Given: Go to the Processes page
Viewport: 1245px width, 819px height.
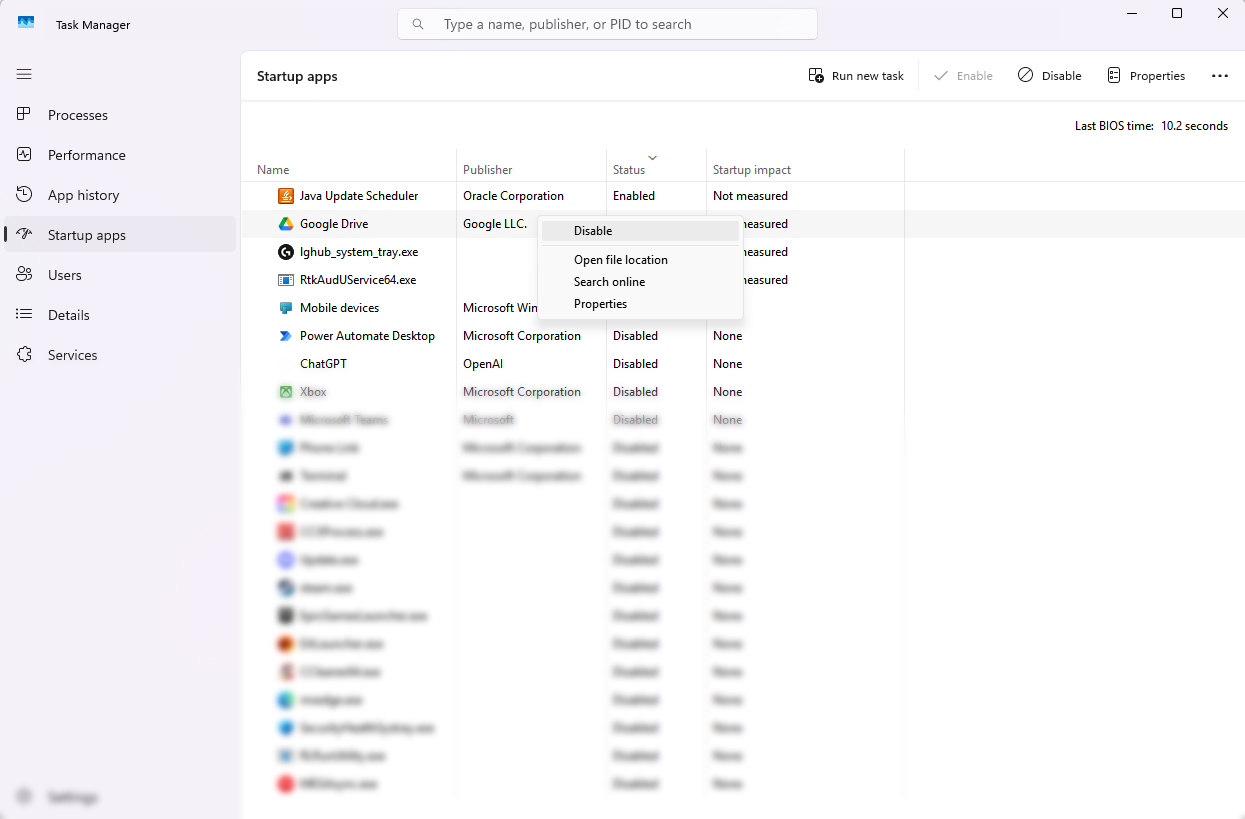Looking at the screenshot, I should (x=120, y=115).
